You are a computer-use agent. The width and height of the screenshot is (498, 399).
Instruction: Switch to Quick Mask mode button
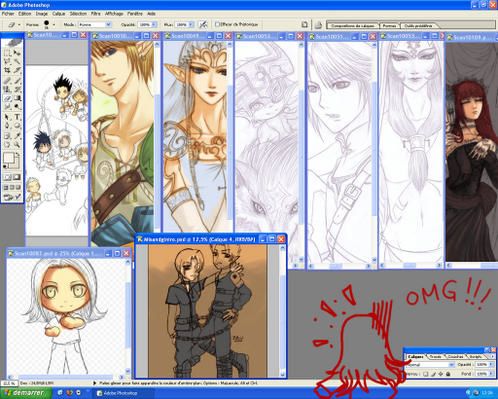(x=17, y=177)
